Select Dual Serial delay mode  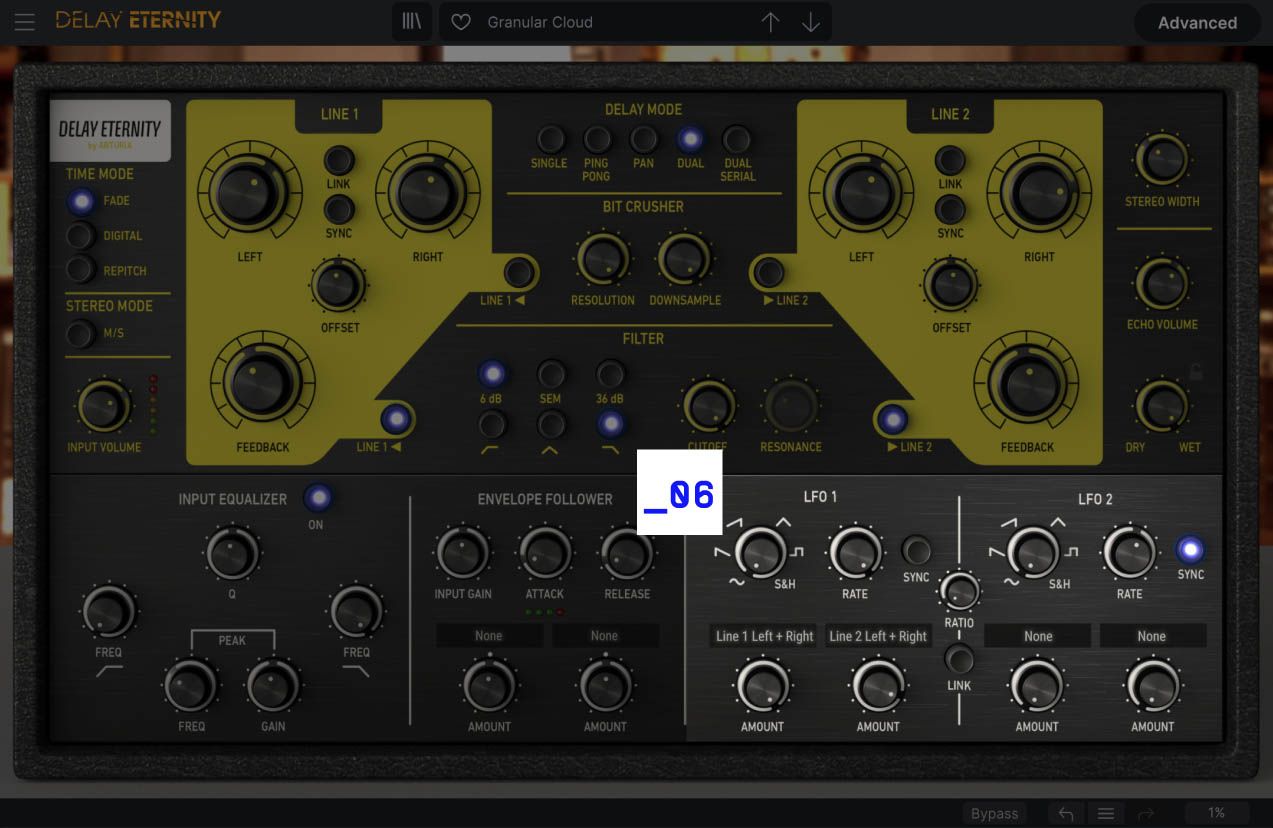coord(737,139)
